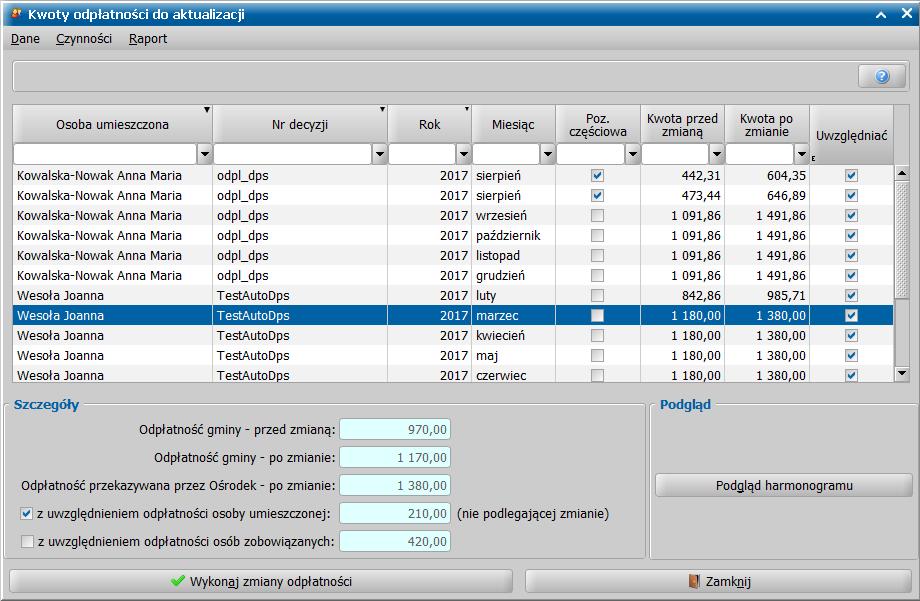Sort by Nr decyzji column header
920x601 pixels.
[300, 124]
